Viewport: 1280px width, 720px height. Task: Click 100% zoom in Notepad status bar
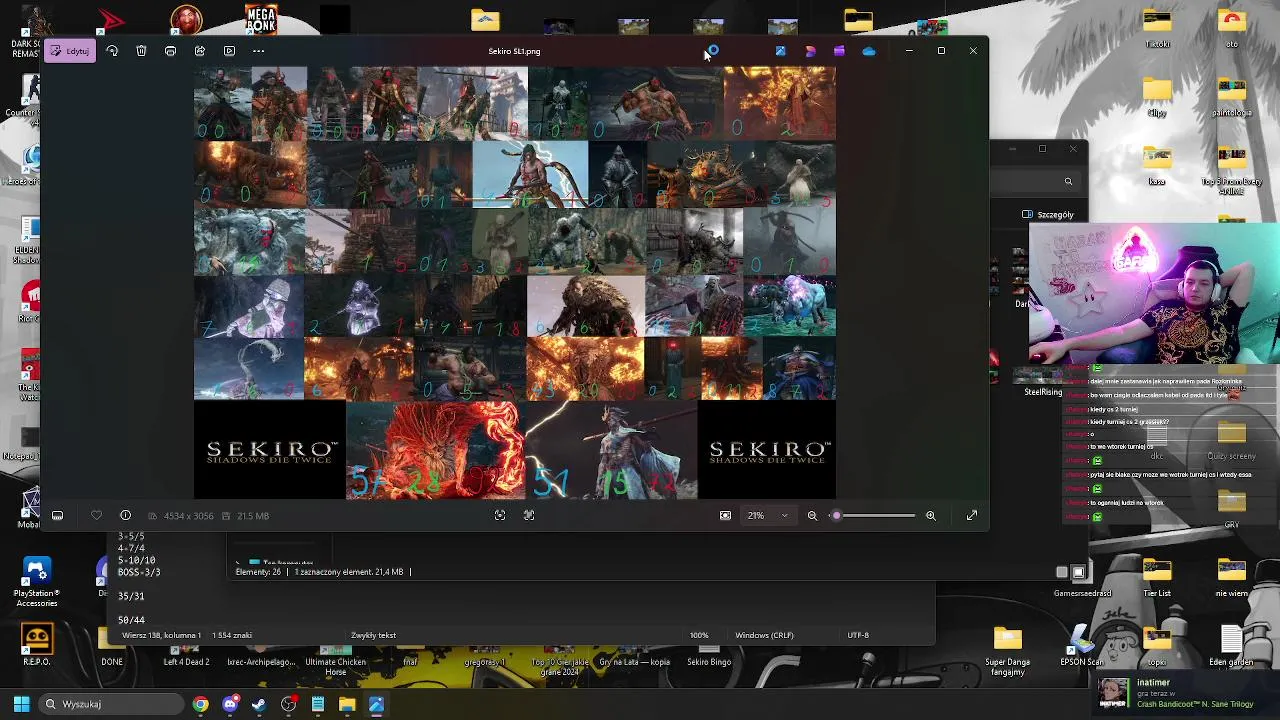click(699, 635)
